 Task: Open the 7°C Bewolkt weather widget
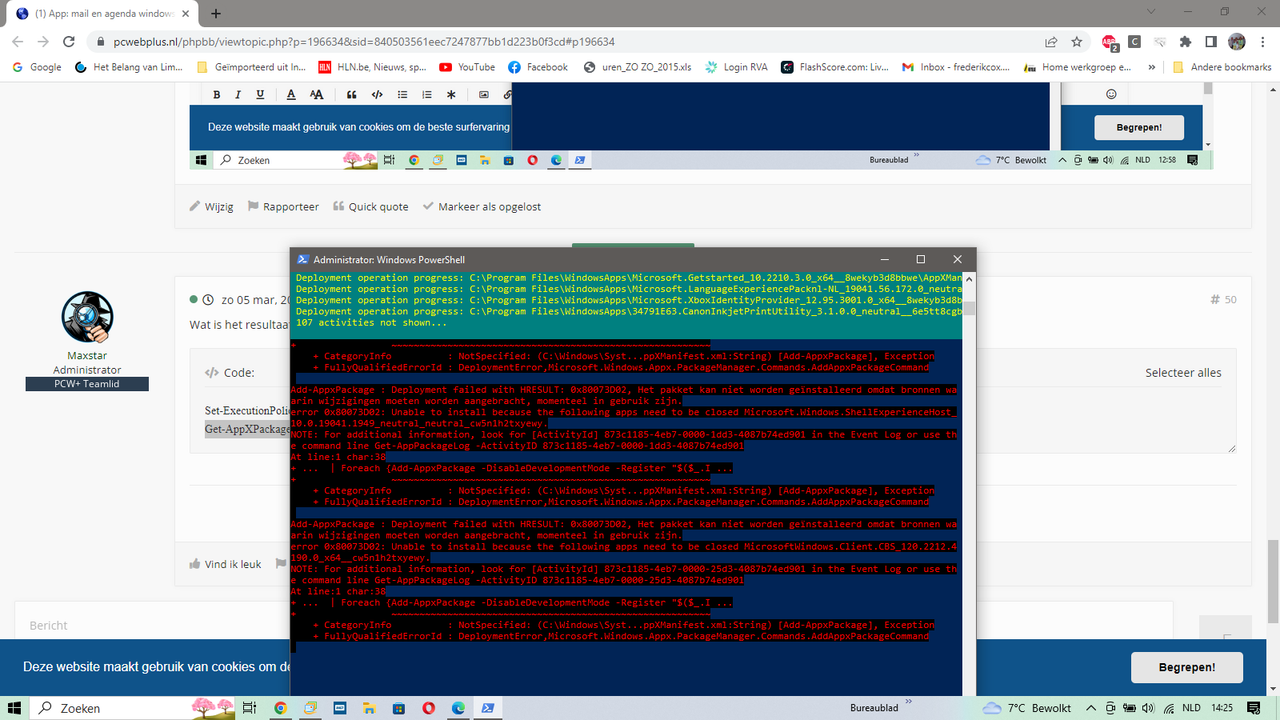(1028, 708)
